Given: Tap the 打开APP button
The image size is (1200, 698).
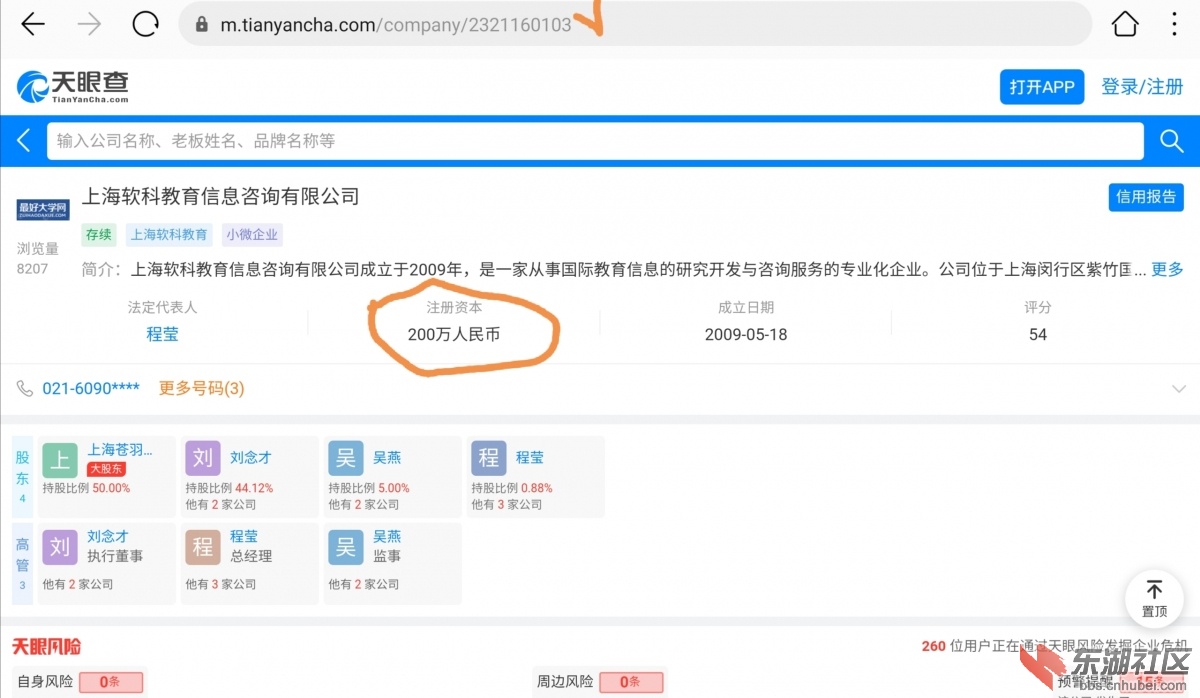Looking at the screenshot, I should pyautogui.click(x=1042, y=87).
